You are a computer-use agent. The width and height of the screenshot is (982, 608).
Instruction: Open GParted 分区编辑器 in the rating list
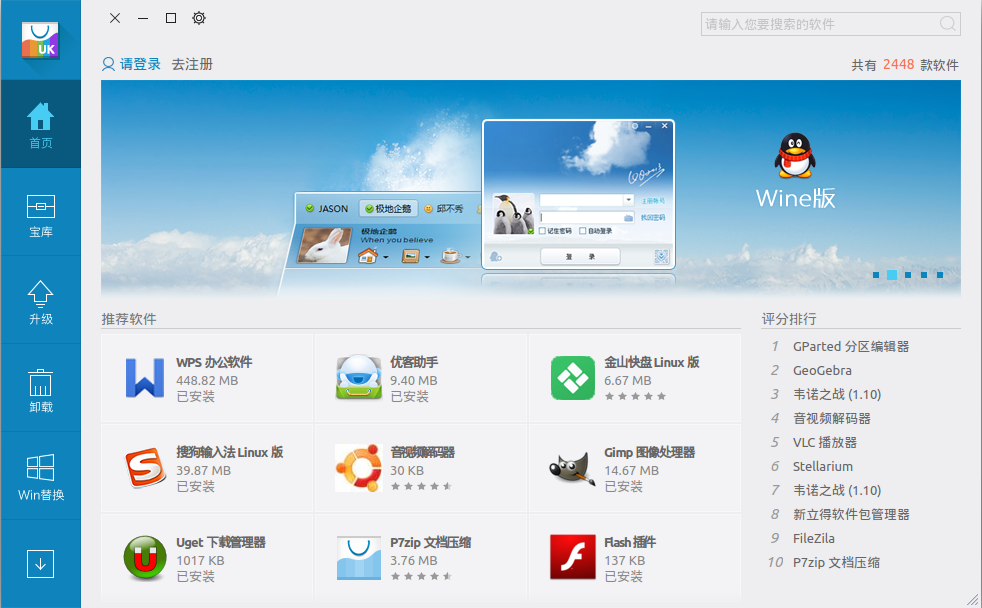click(x=851, y=346)
